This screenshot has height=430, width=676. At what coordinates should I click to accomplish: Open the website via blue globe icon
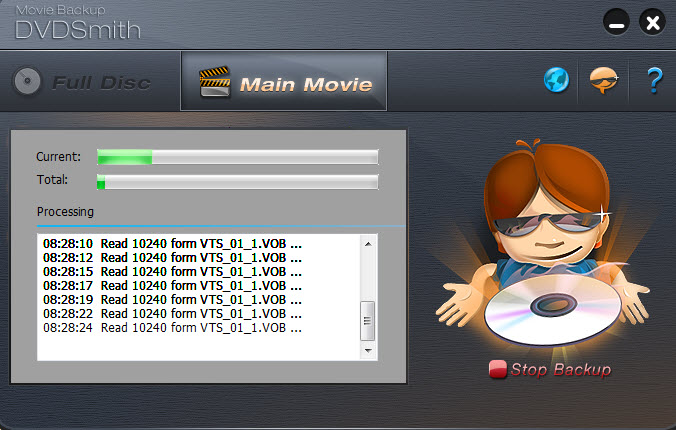tap(556, 80)
